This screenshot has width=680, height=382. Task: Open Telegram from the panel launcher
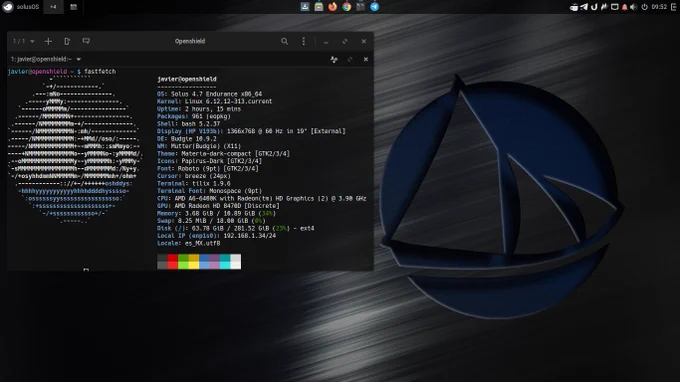(374, 7)
